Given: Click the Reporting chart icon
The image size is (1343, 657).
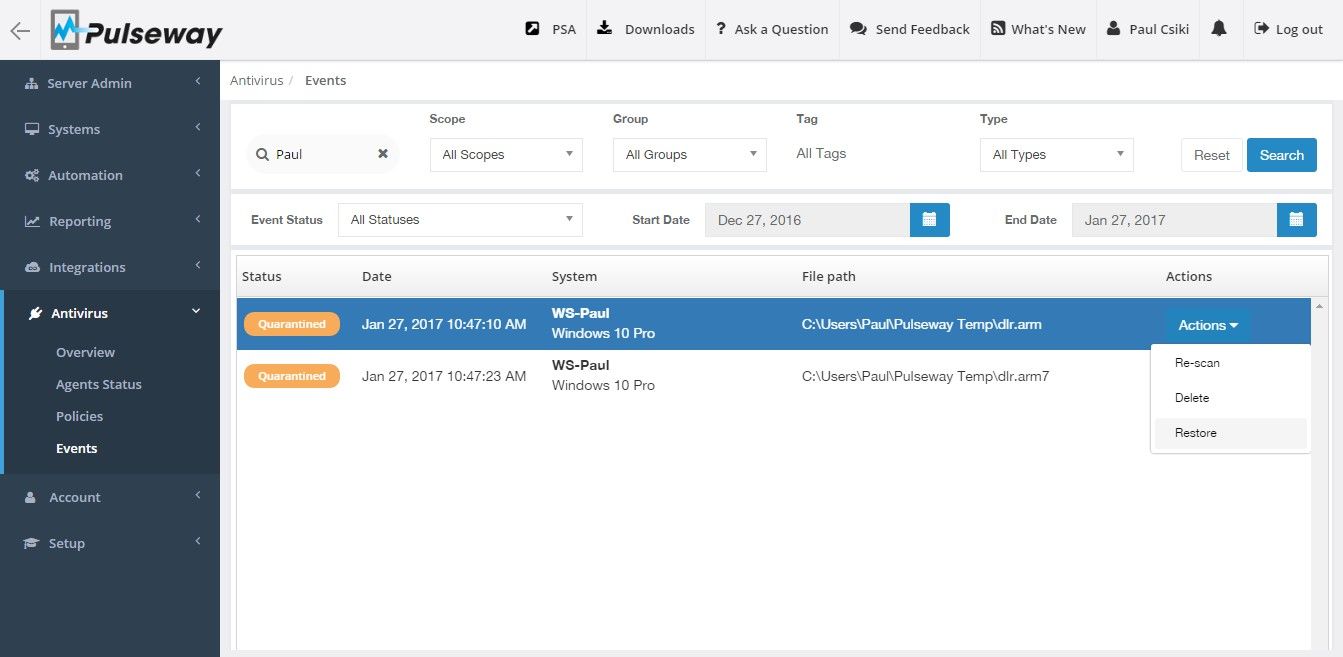Looking at the screenshot, I should coord(32,222).
